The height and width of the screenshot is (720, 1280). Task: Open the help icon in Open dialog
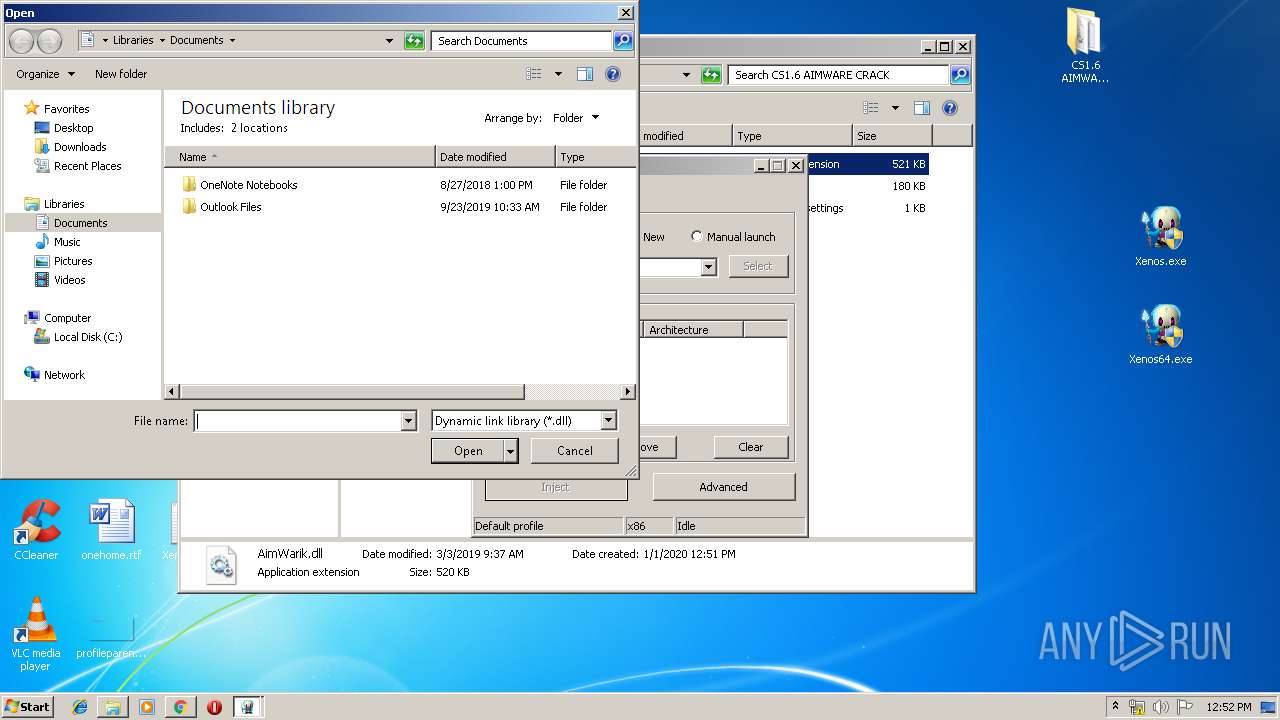click(x=613, y=74)
